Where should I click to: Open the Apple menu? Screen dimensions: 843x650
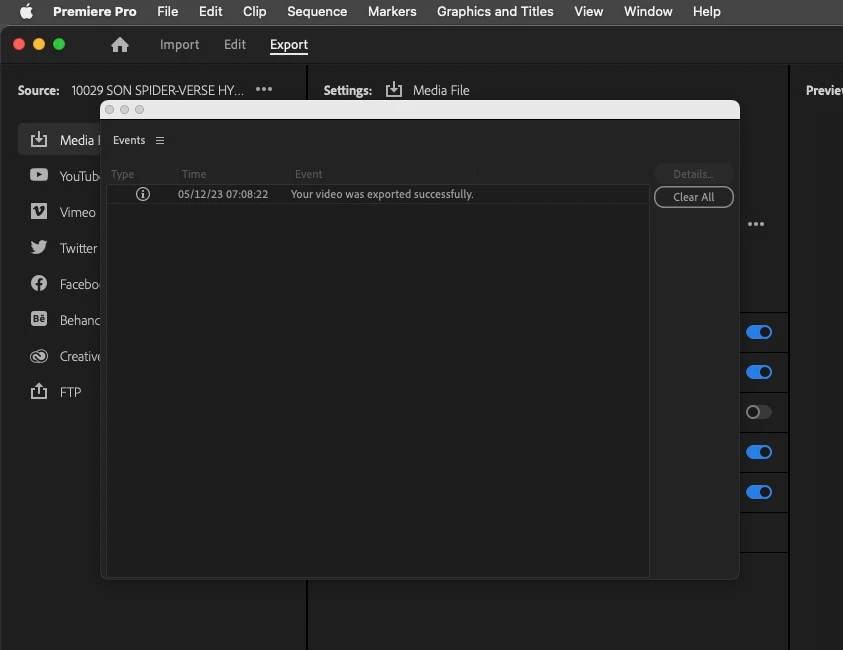pos(26,11)
